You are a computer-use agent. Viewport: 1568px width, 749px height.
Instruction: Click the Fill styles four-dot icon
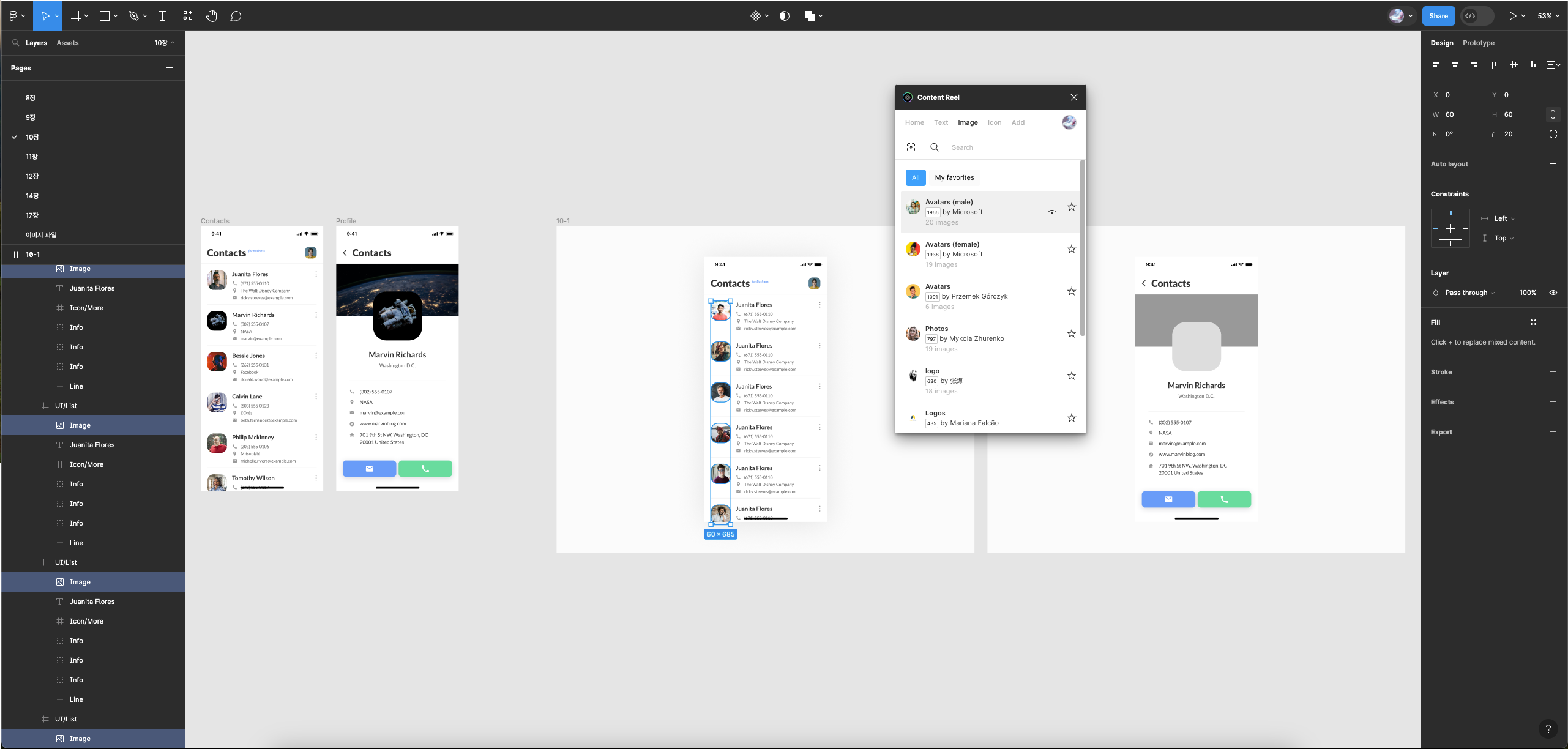pos(1533,322)
